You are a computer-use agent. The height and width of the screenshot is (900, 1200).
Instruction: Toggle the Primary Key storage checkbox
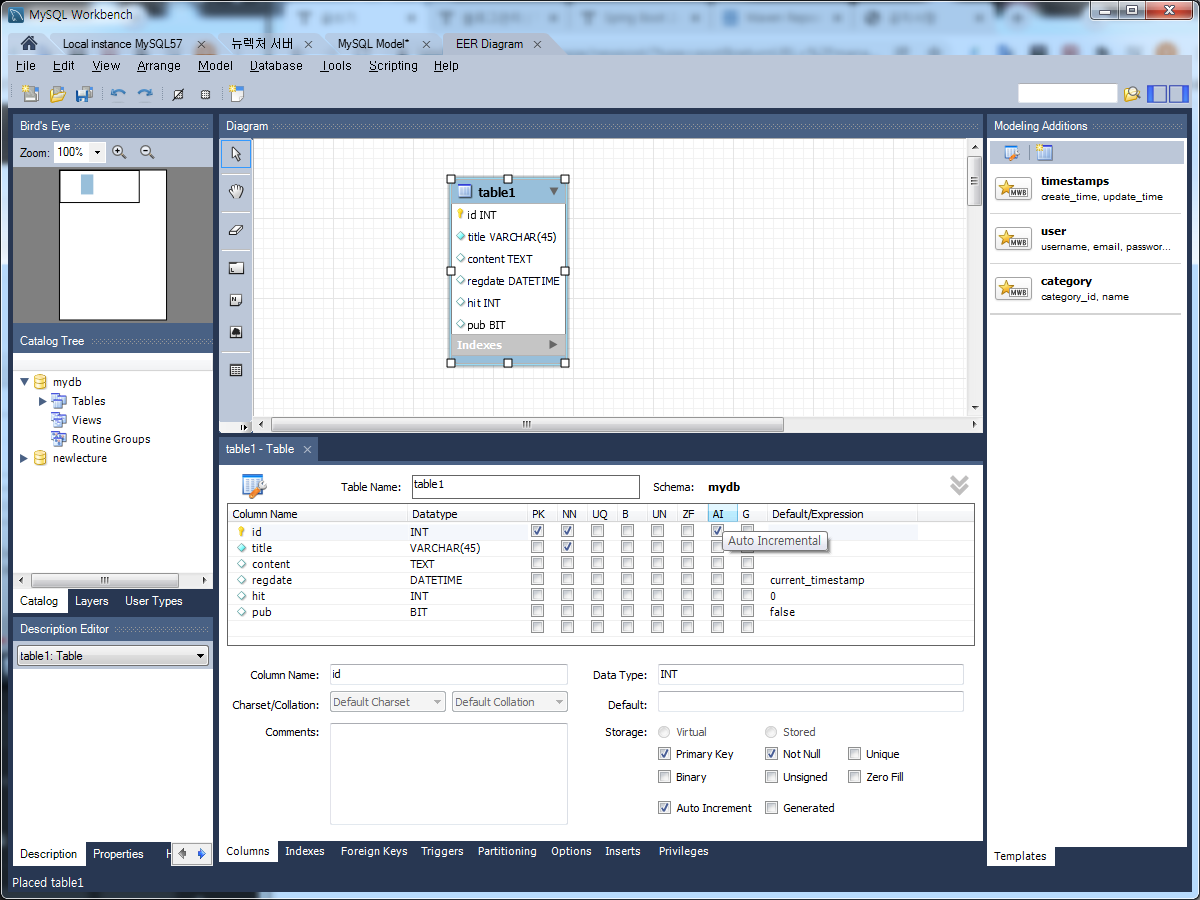[x=665, y=754]
